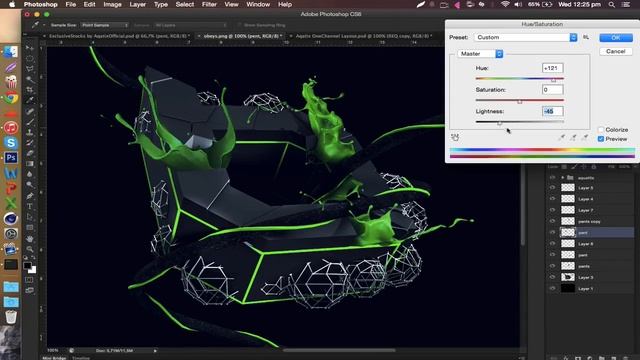
Task: Click the Lightness slider handle
Action: click(500, 123)
